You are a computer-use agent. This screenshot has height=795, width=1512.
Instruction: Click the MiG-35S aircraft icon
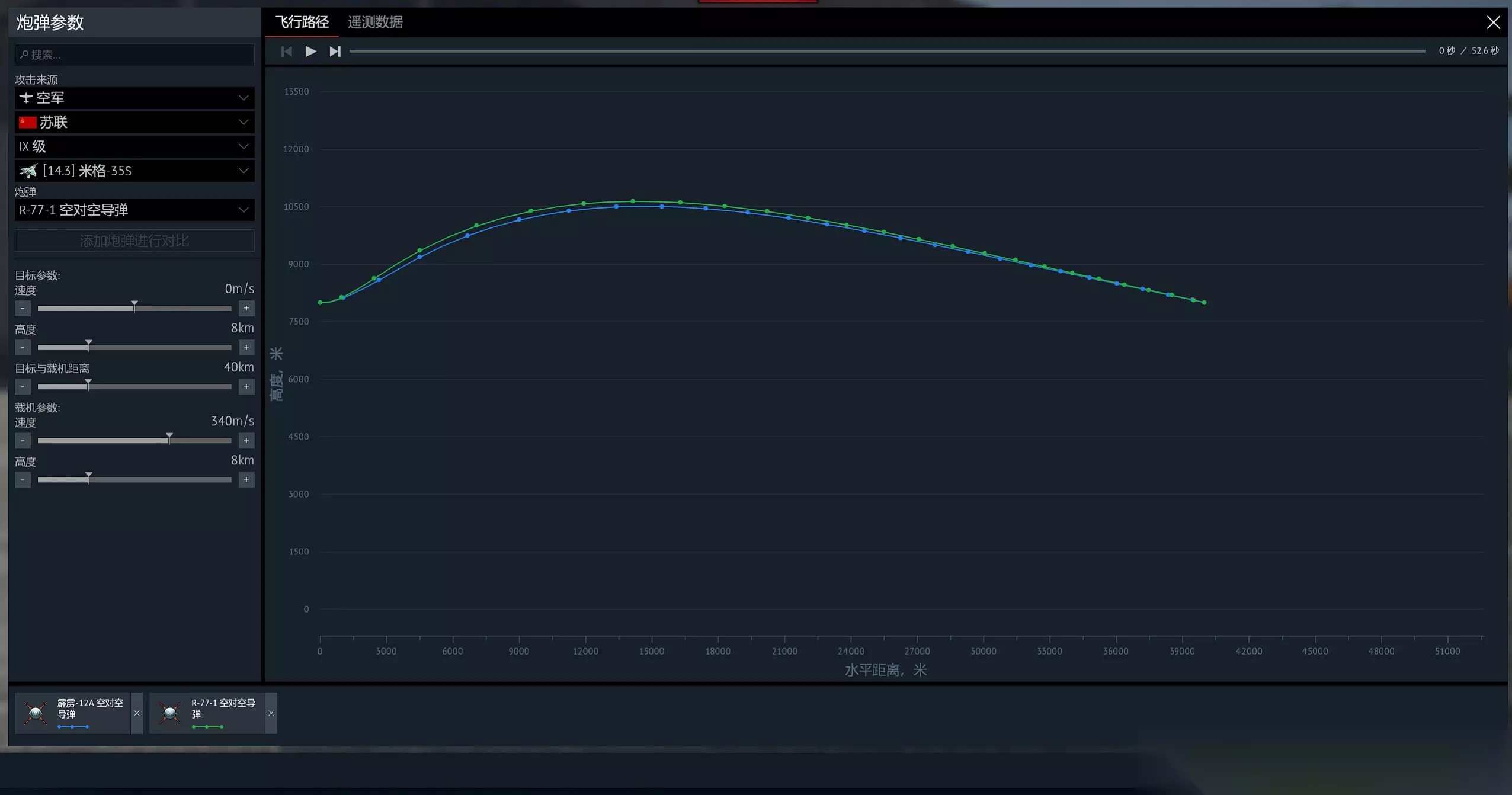[x=28, y=171]
